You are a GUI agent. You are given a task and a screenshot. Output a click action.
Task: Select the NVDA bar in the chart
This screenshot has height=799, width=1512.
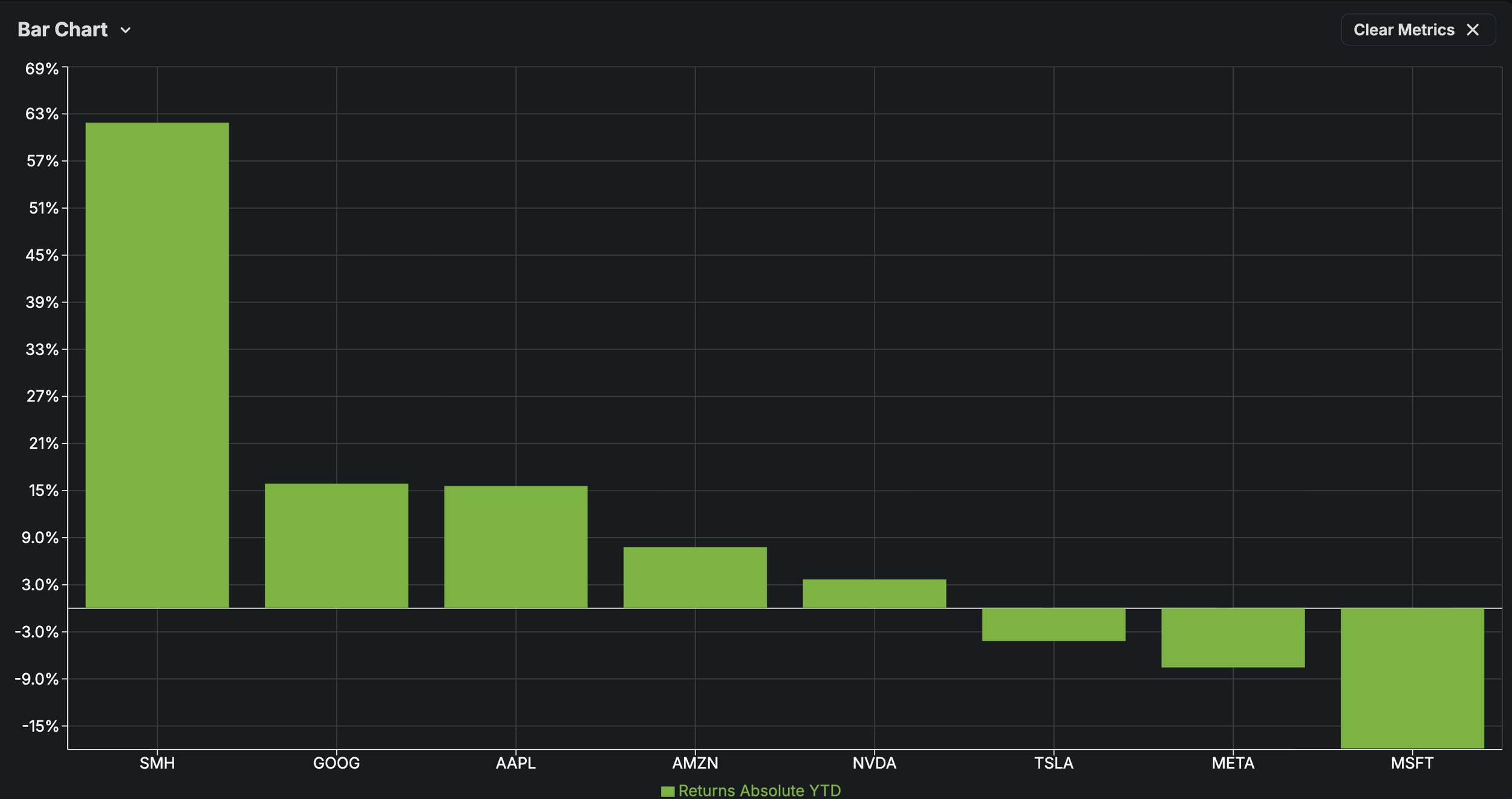875,594
